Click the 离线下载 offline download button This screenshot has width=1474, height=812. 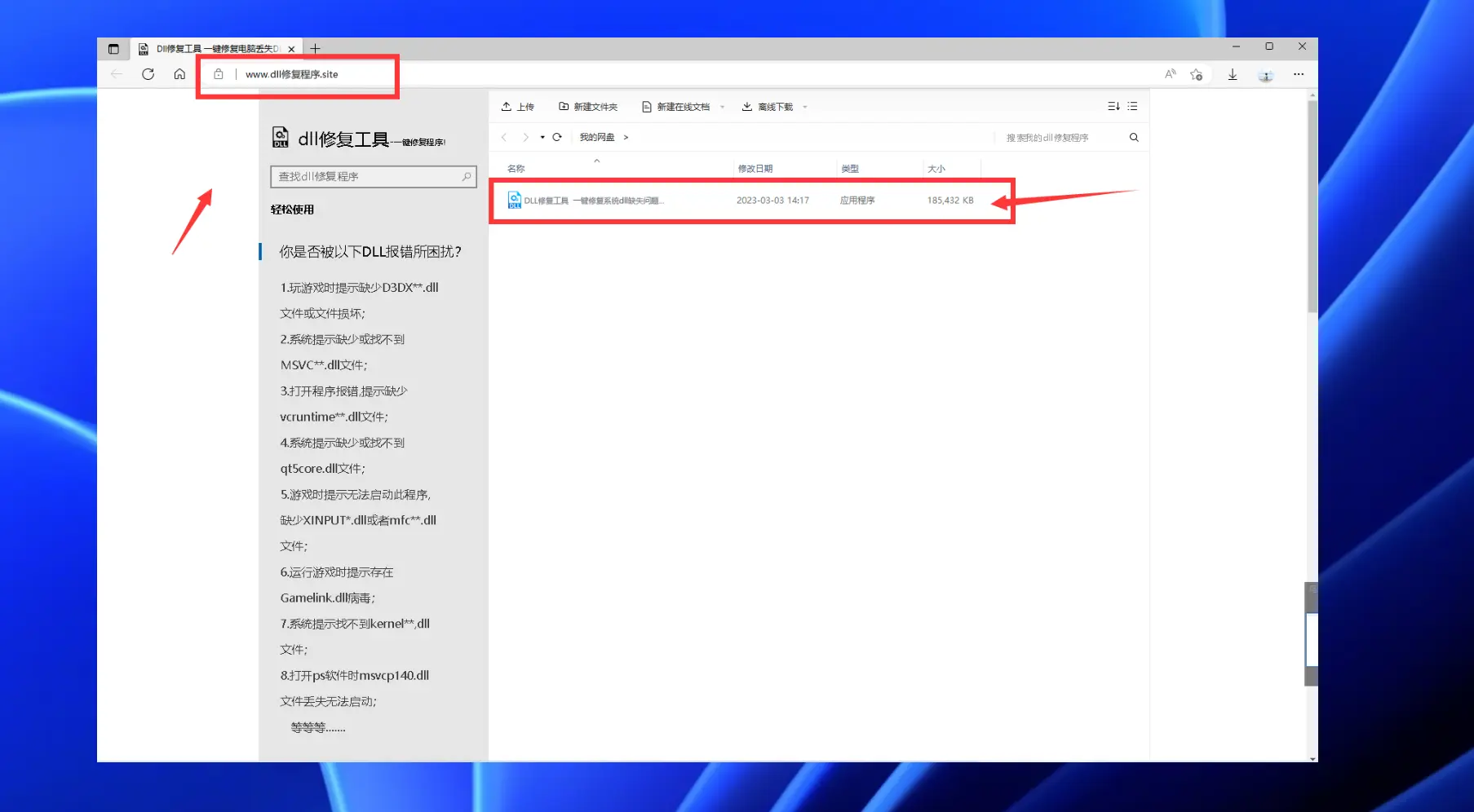[768, 107]
